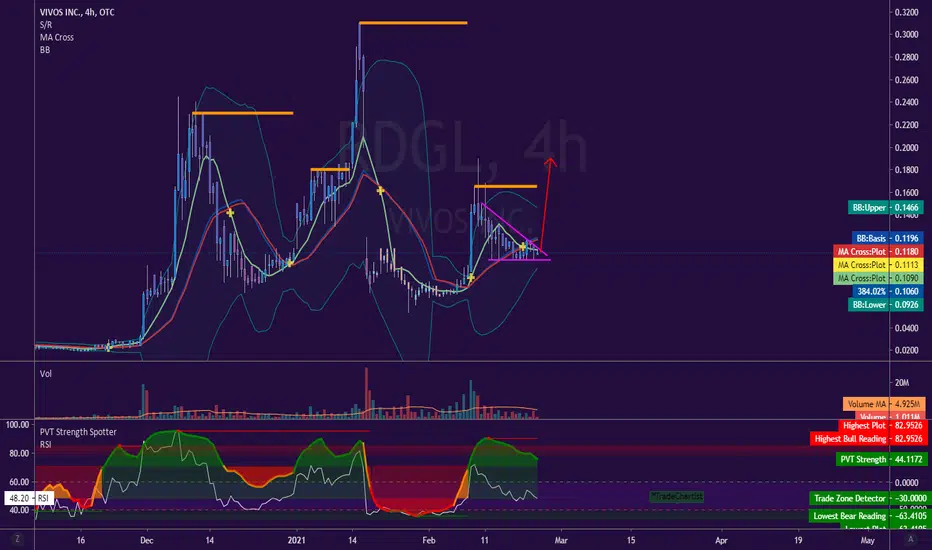932x550 pixels.
Task: Click the orange resistance line at the chart peak
Action: click(x=413, y=23)
